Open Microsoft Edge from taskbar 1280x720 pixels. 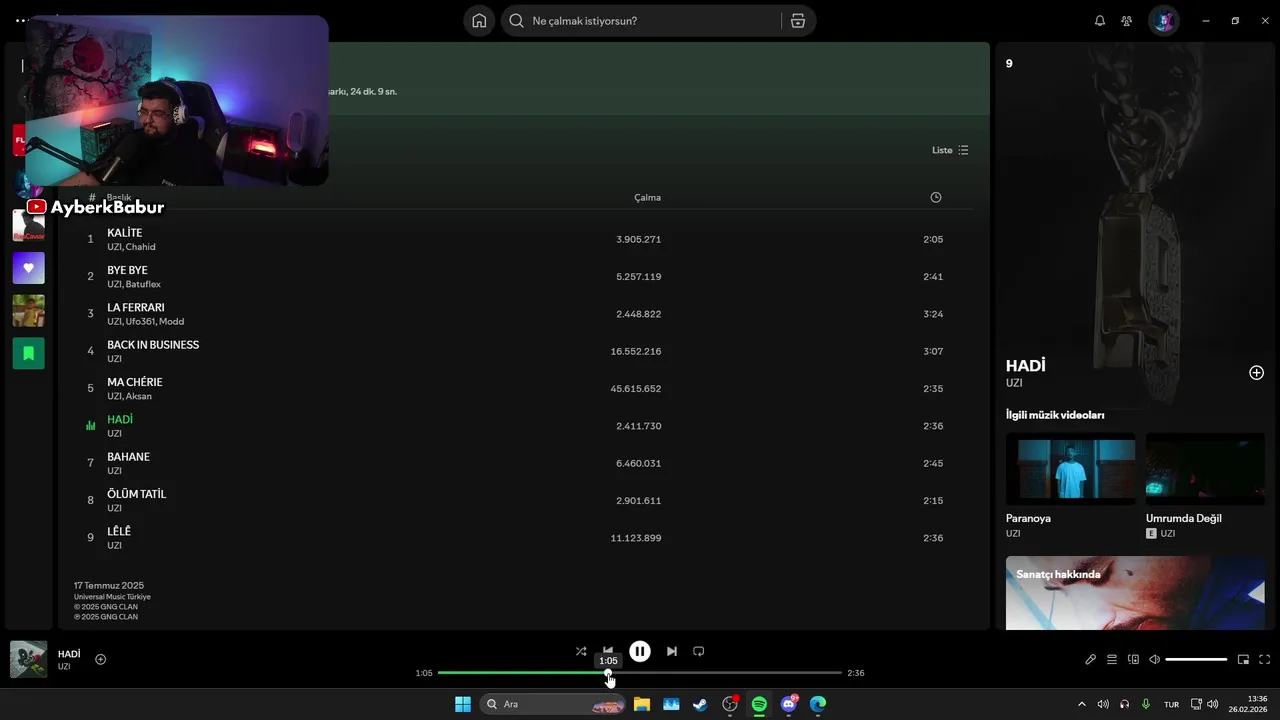coord(818,704)
